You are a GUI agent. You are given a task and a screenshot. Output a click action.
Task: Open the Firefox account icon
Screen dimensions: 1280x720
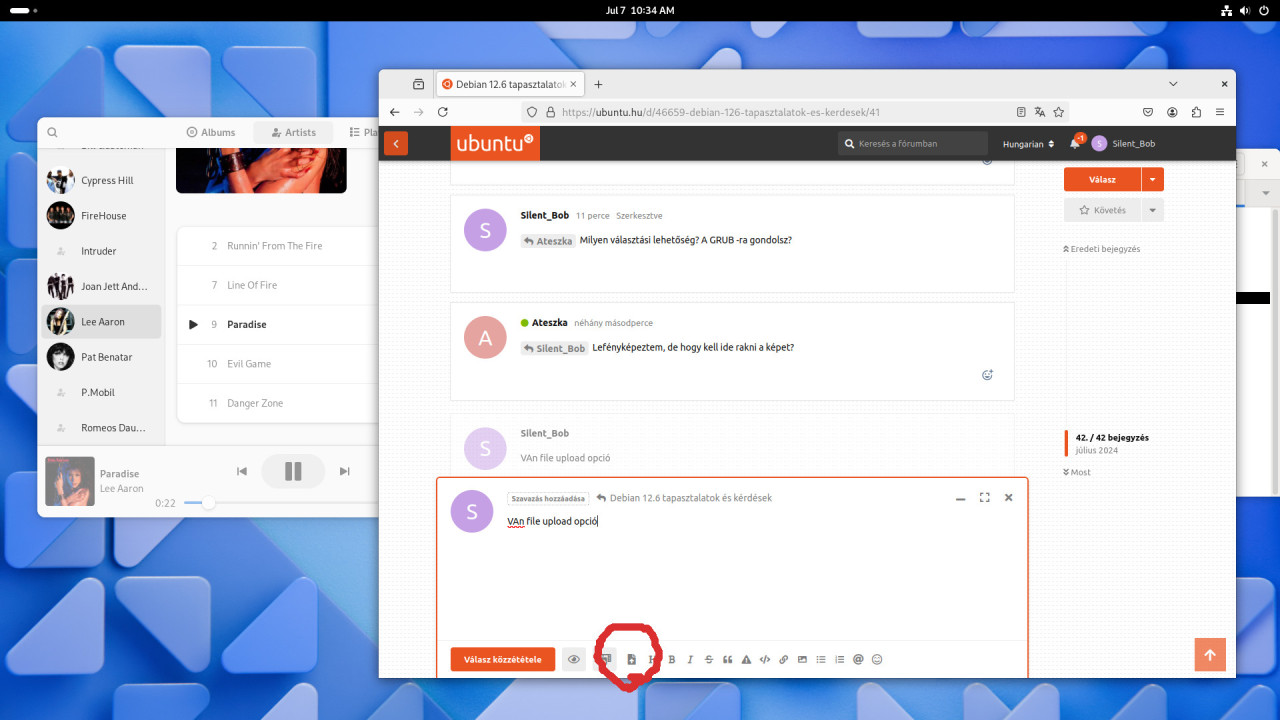(x=1172, y=112)
